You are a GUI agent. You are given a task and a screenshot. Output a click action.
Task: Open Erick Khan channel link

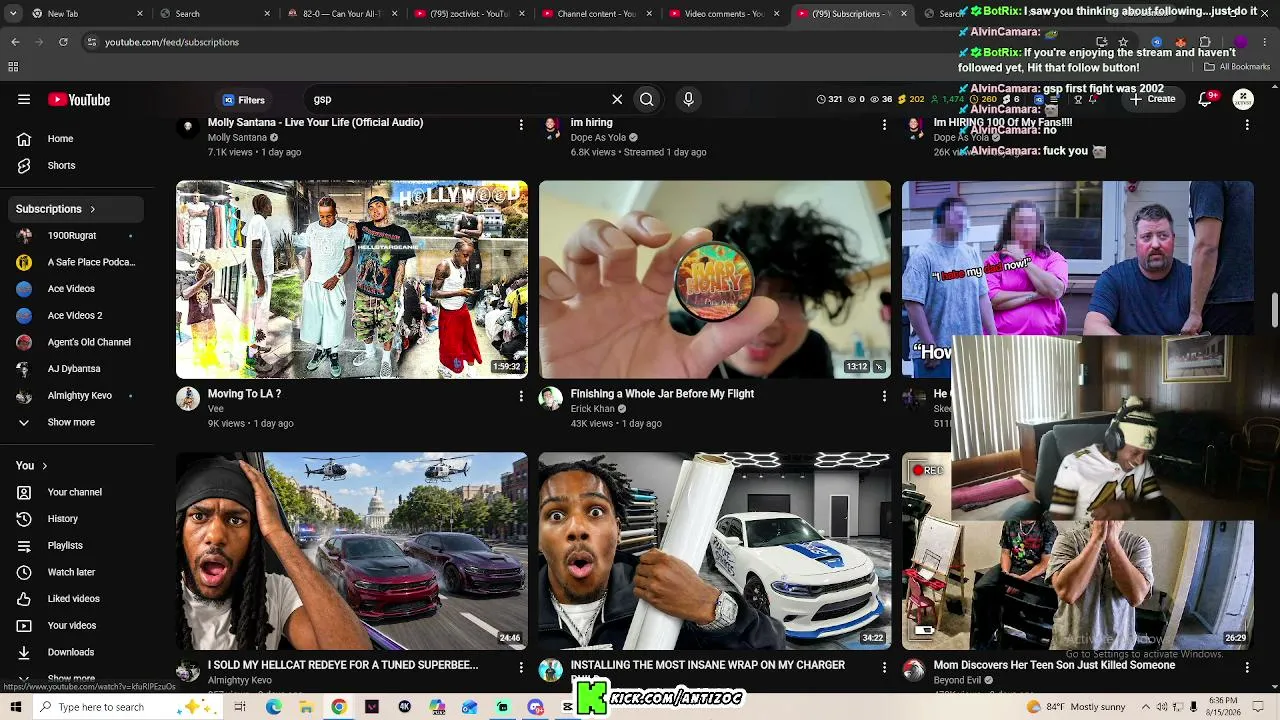[x=593, y=409]
